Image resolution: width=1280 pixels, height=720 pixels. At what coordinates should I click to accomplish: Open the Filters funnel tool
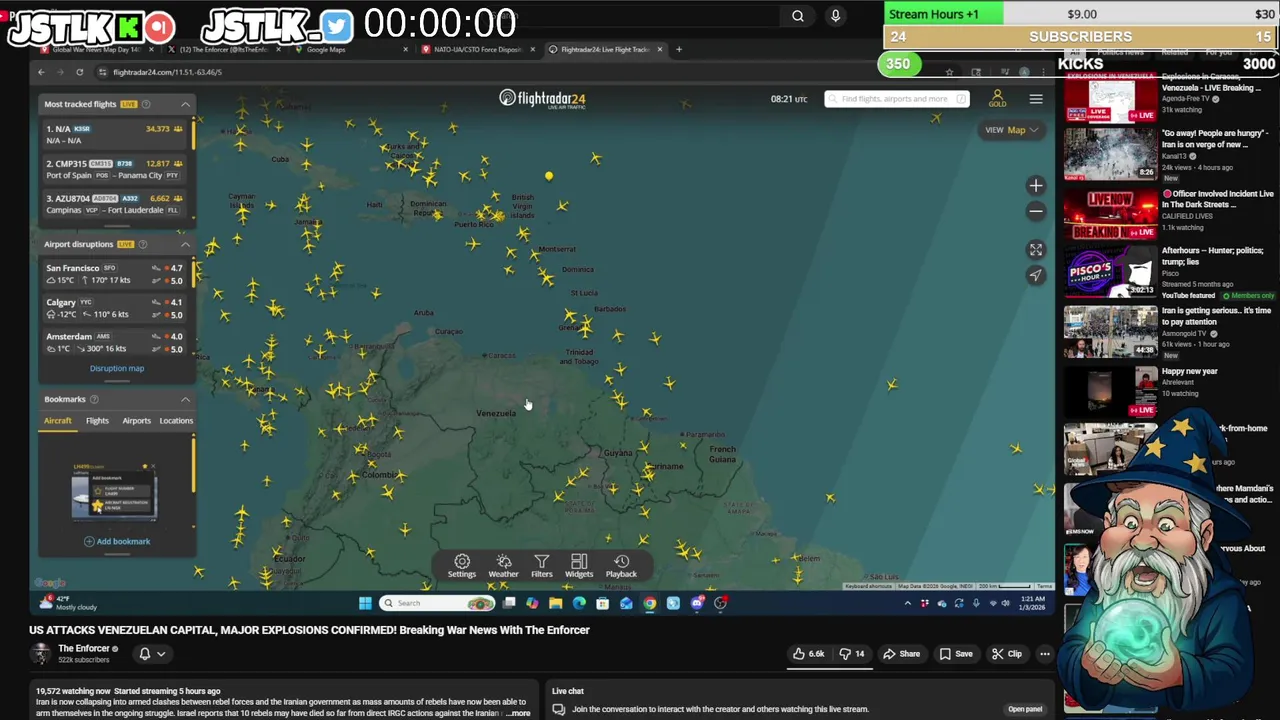click(541, 566)
